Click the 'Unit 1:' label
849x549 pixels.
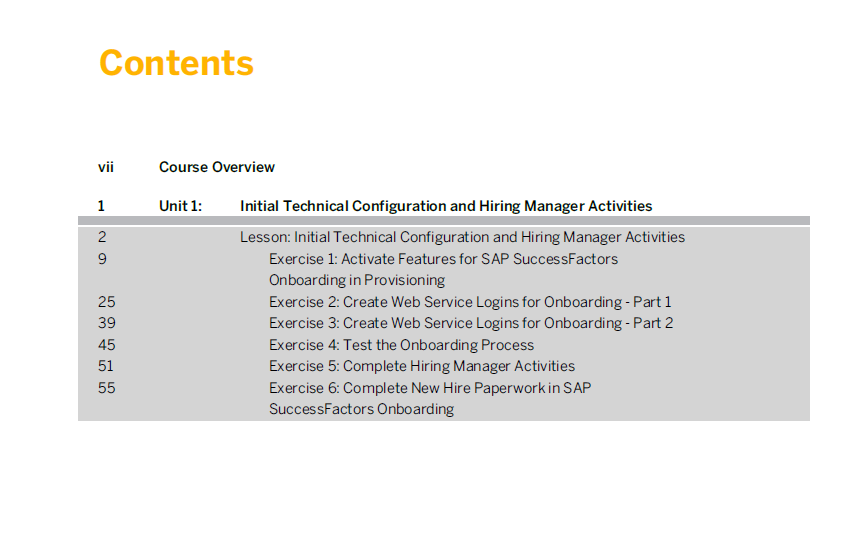pyautogui.click(x=180, y=206)
